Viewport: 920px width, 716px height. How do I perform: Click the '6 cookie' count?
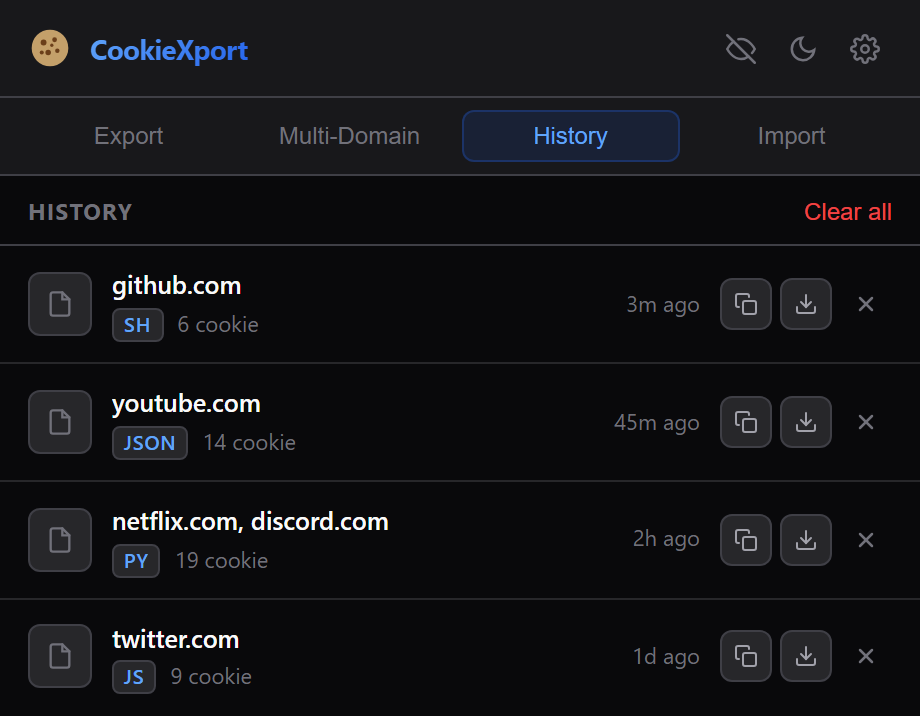(x=218, y=325)
